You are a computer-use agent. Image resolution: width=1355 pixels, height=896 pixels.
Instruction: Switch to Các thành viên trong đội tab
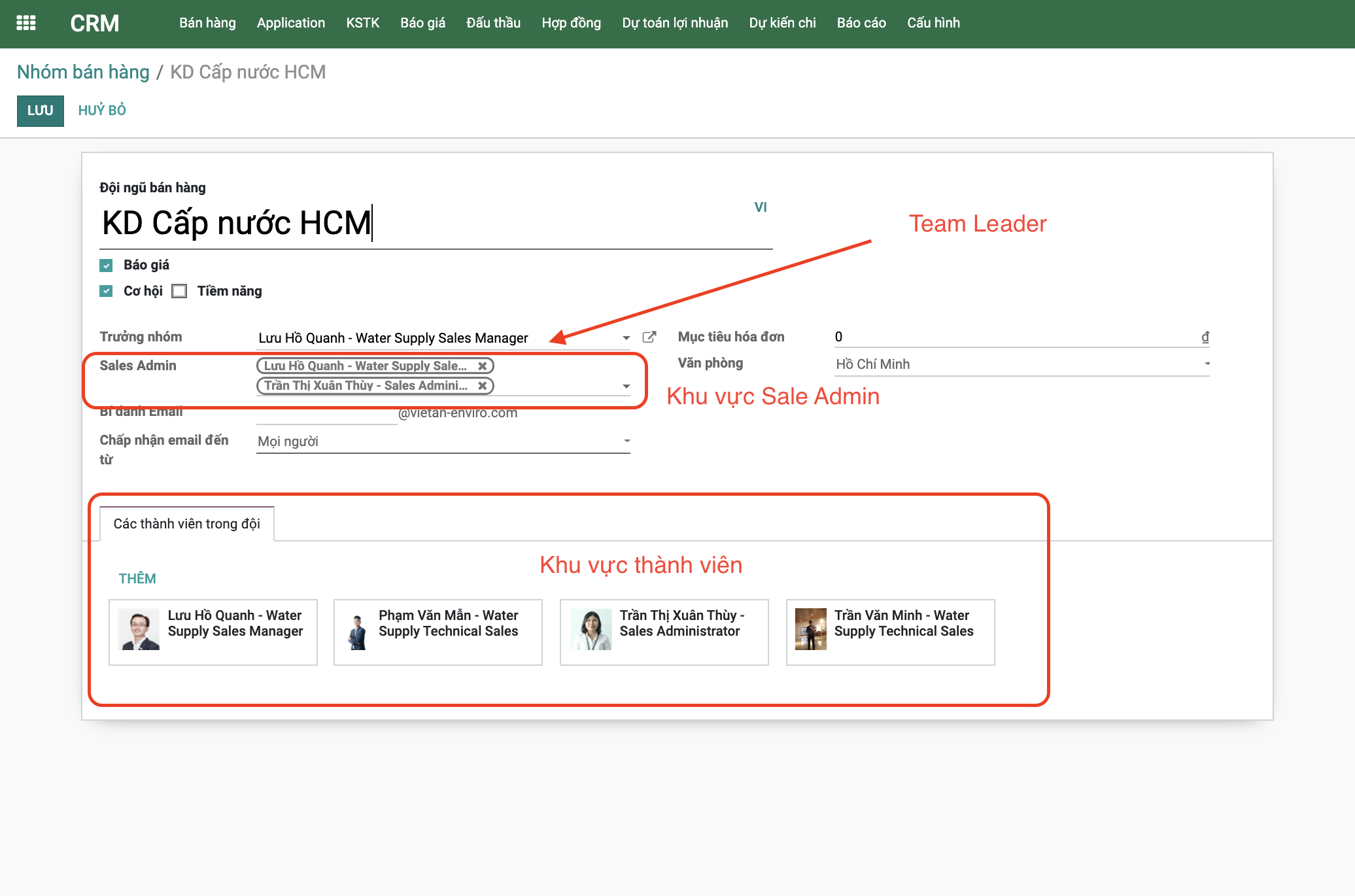click(186, 524)
